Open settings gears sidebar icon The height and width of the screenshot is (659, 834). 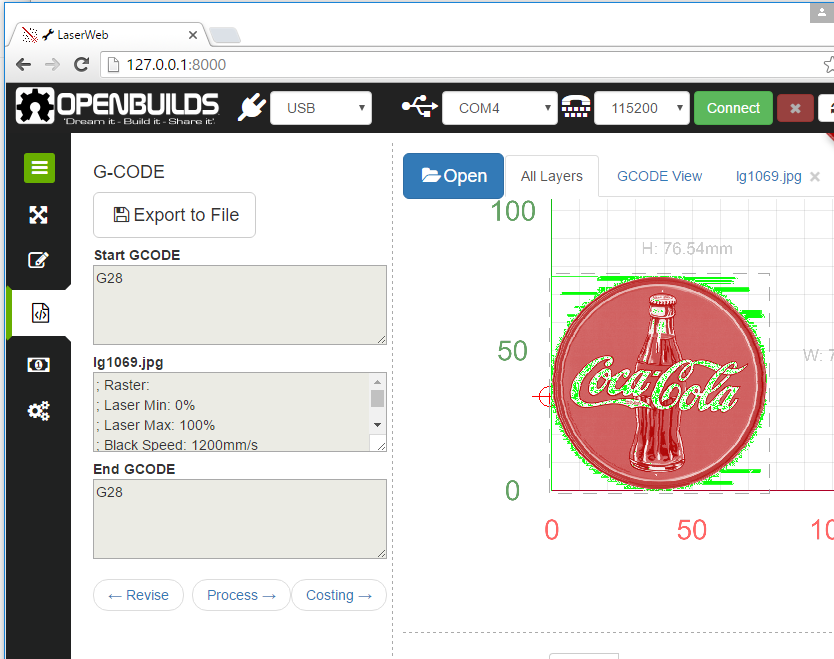(39, 411)
